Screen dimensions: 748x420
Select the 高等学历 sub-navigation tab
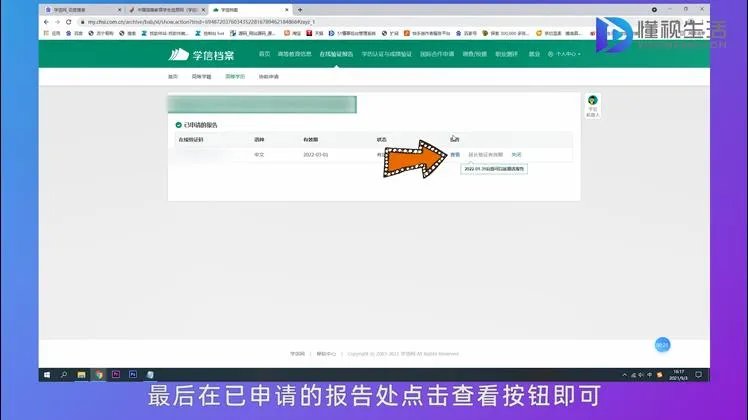(235, 76)
